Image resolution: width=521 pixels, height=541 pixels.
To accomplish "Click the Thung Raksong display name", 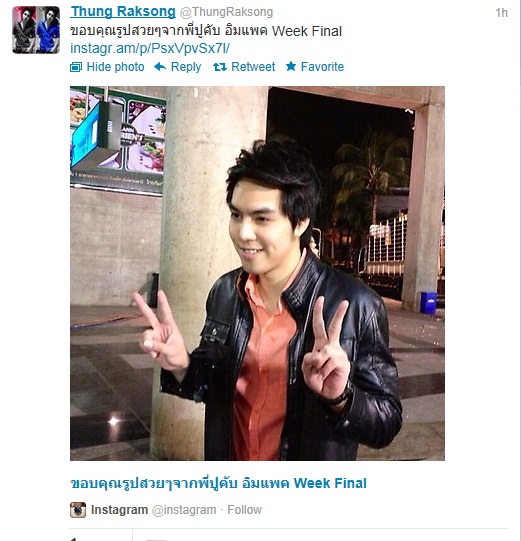I will (x=123, y=11).
